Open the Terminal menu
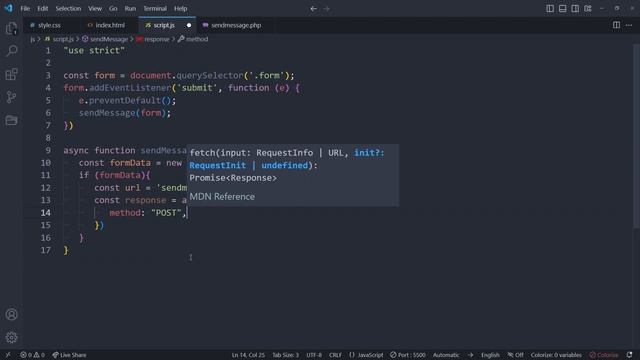 coord(155,9)
